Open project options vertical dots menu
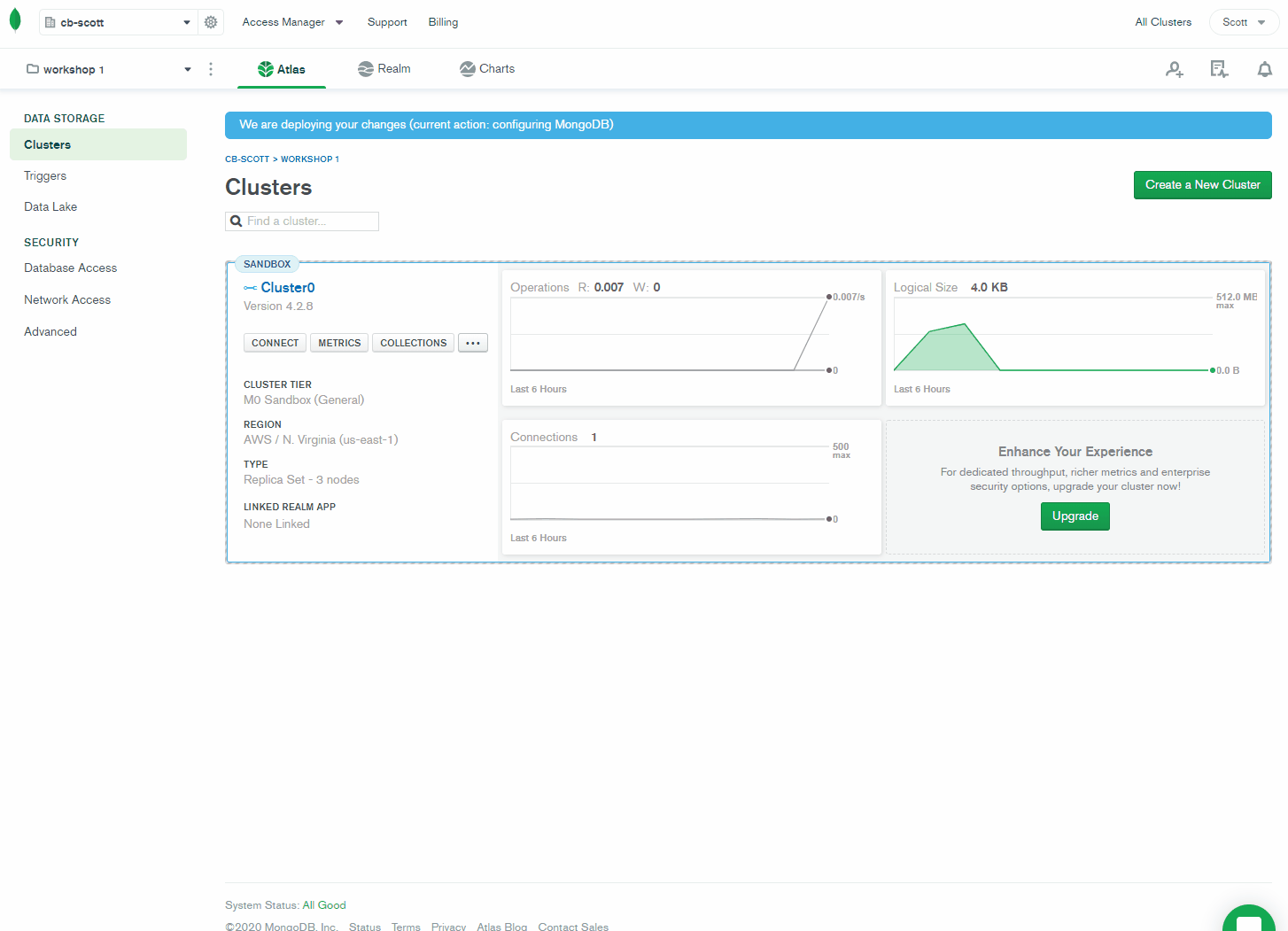The height and width of the screenshot is (931, 1288). (x=211, y=69)
